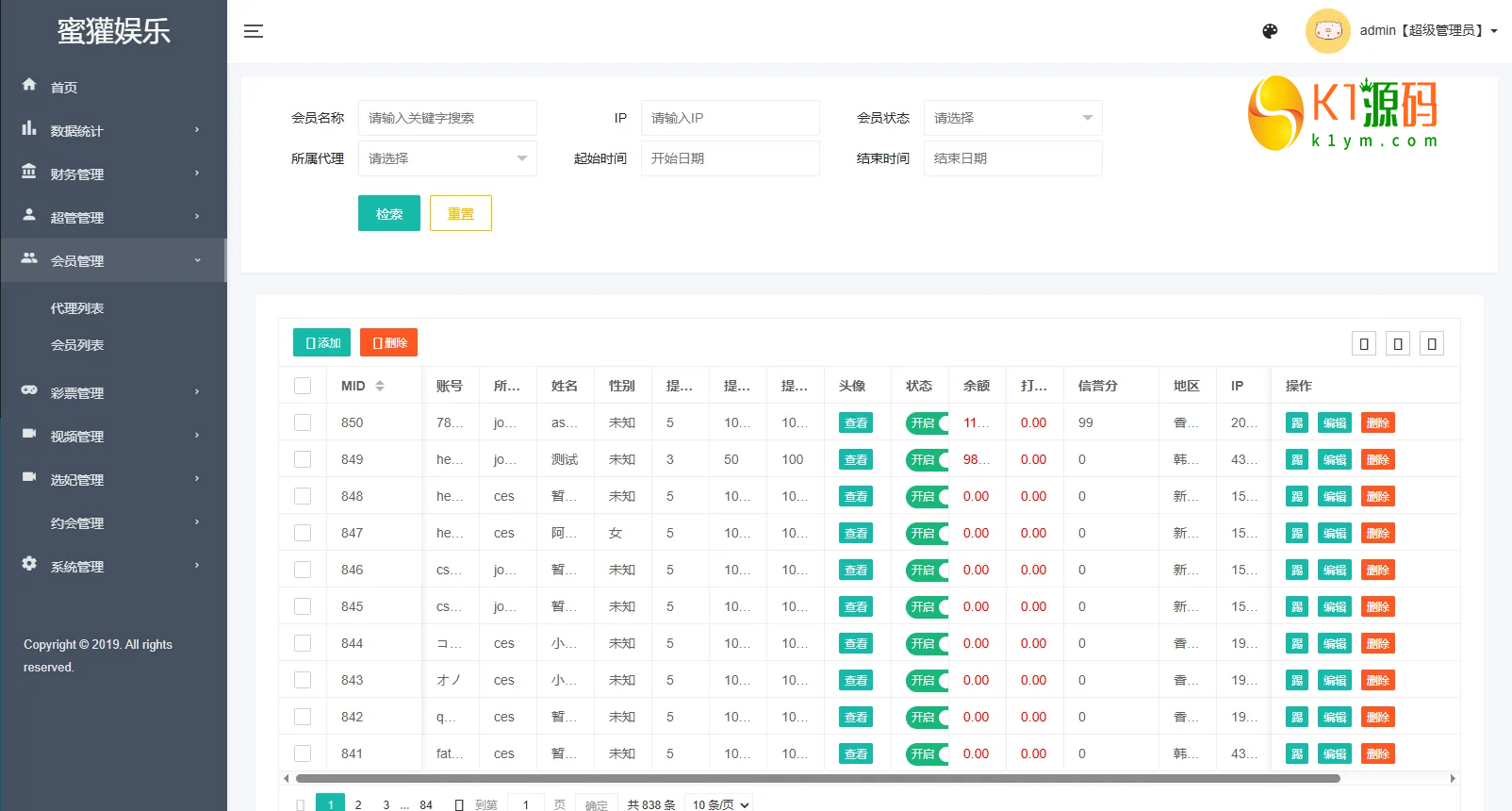This screenshot has height=811, width=1512.
Task: Click the 会员名称 keyword input field
Action: point(447,118)
